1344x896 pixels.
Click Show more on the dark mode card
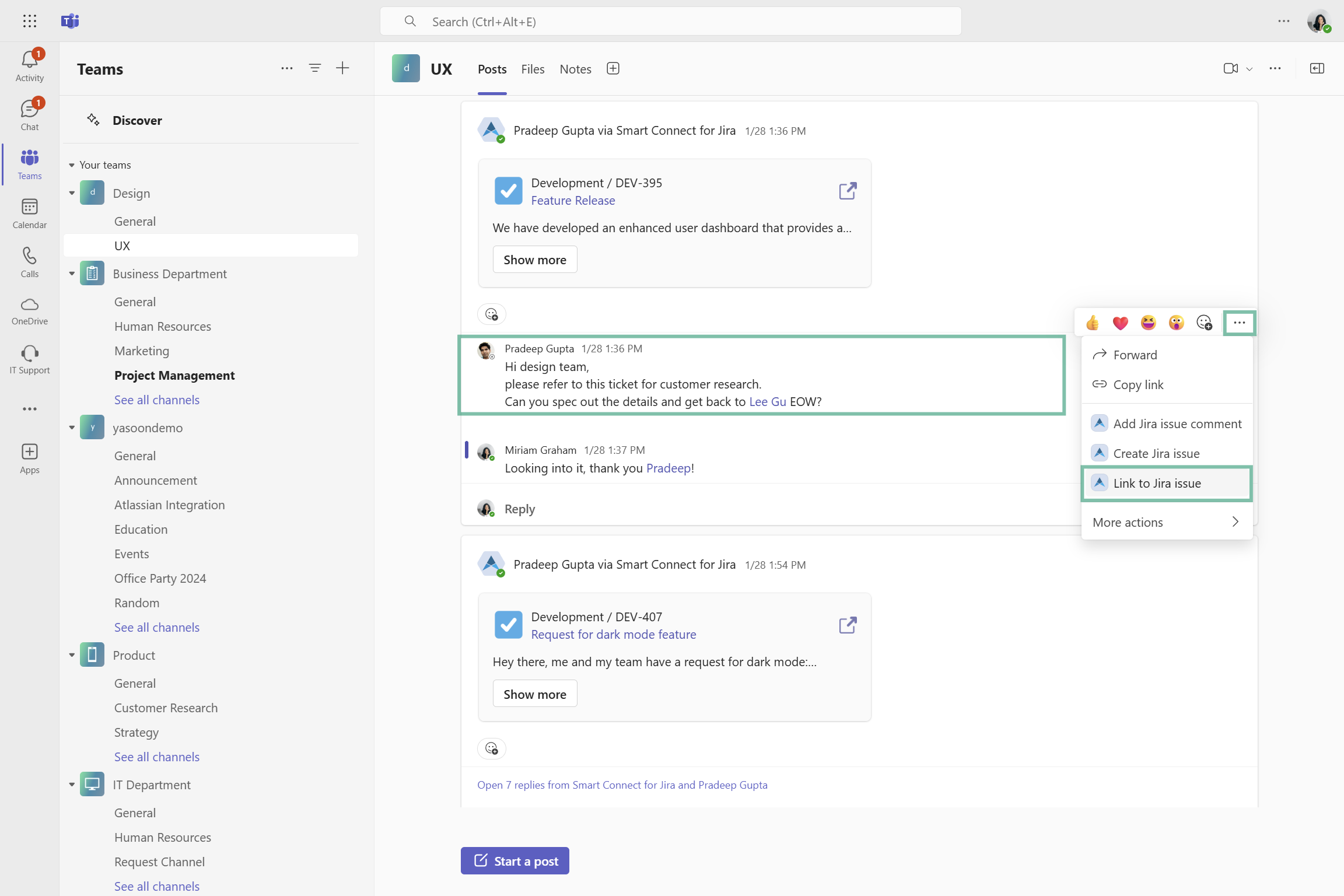pos(535,694)
